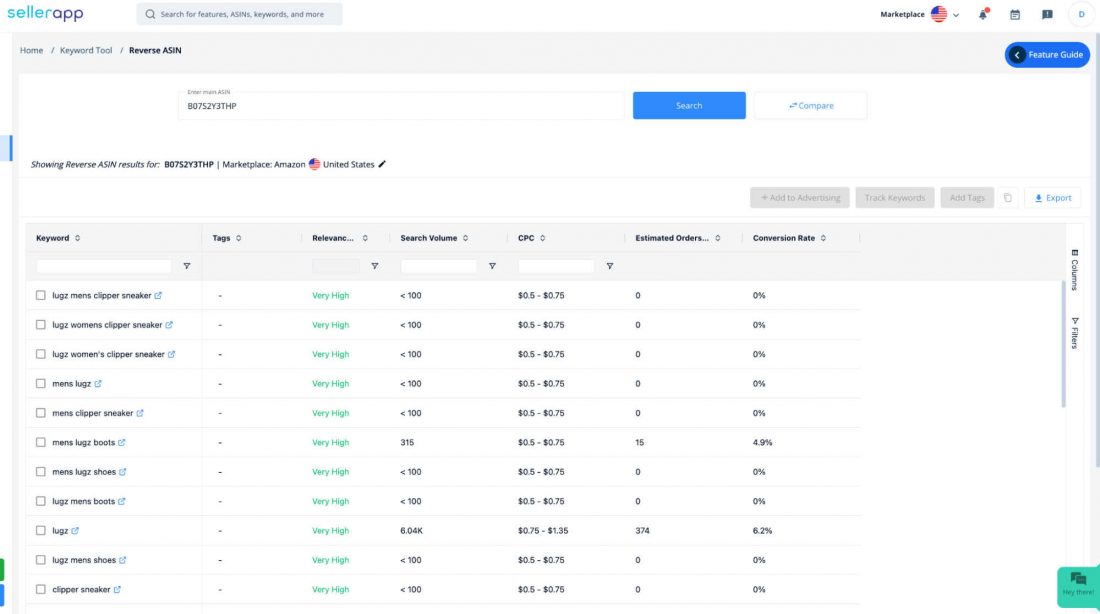
Task: Select the lugz mens clipper sneaker checkbox
Action: coord(41,295)
